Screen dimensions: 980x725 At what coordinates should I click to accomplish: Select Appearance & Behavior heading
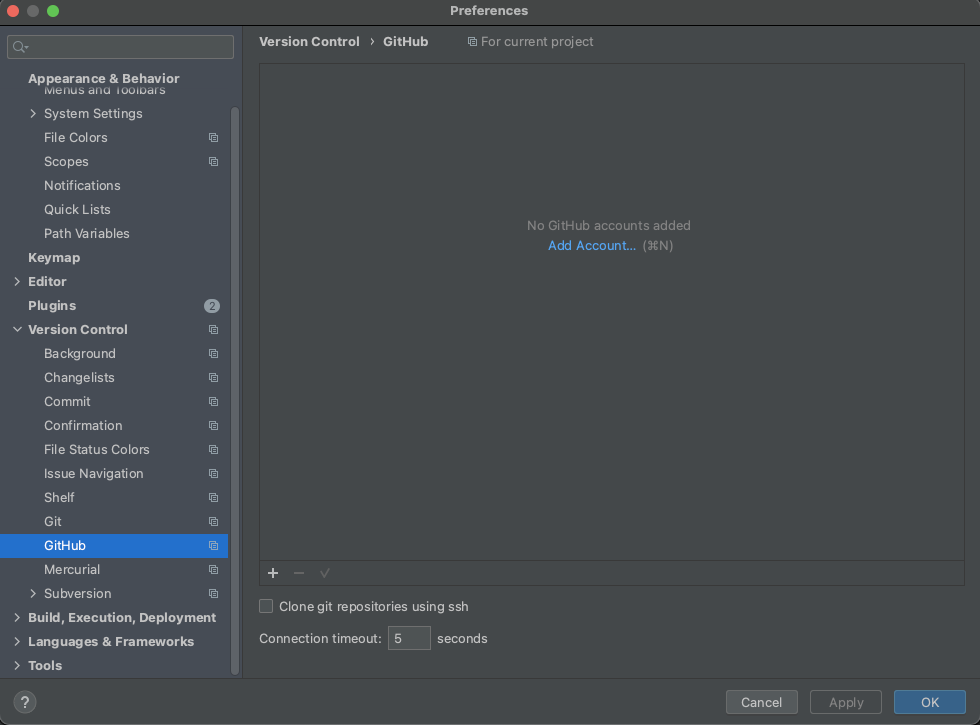point(104,79)
